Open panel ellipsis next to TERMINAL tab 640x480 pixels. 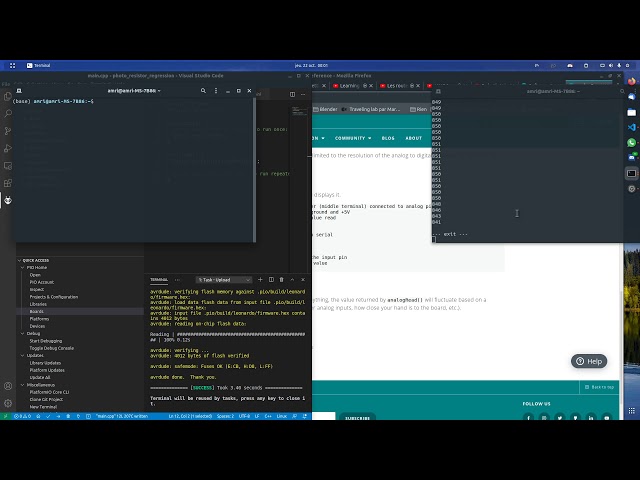(x=178, y=280)
